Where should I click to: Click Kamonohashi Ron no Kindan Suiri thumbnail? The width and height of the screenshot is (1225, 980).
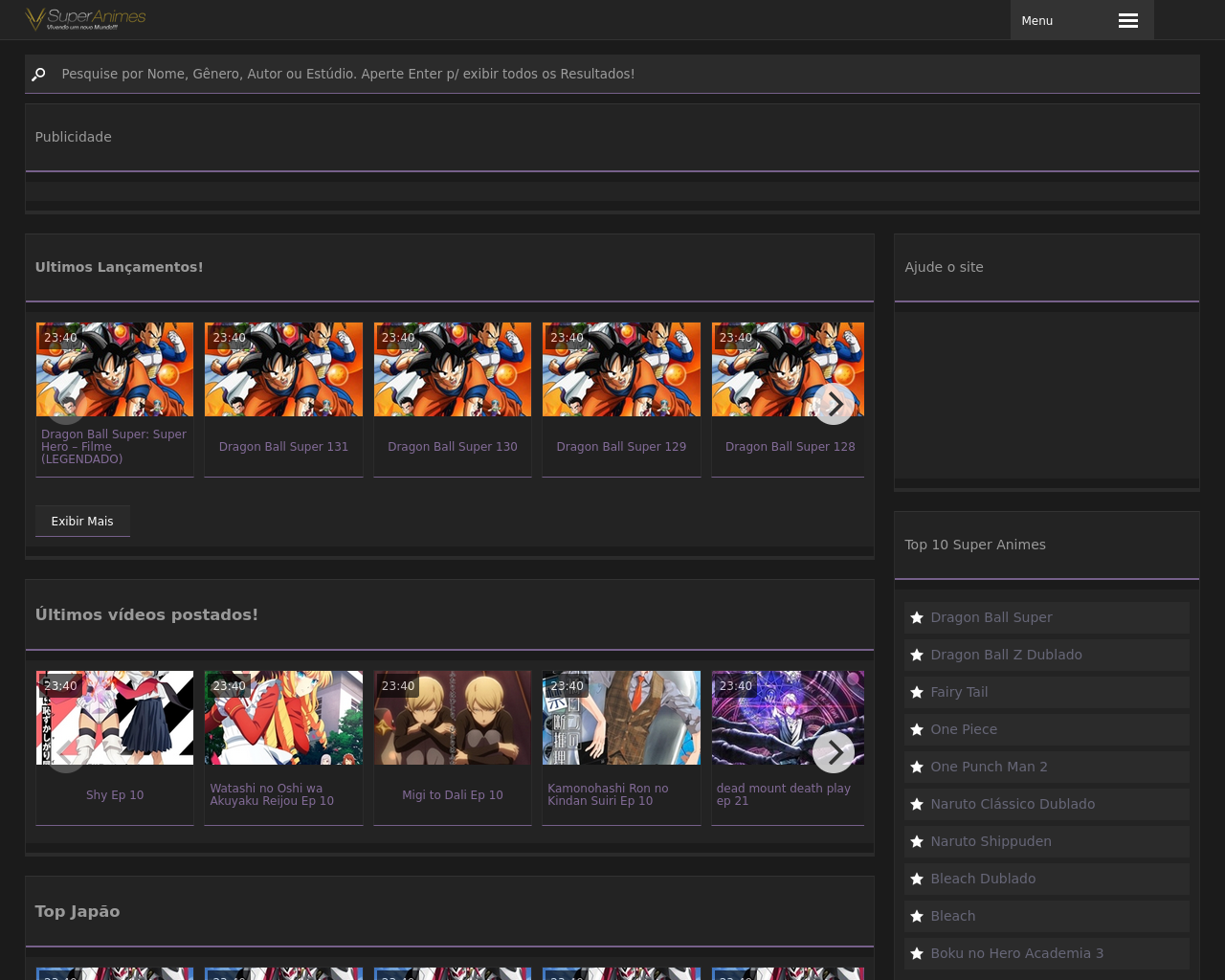[x=621, y=718]
